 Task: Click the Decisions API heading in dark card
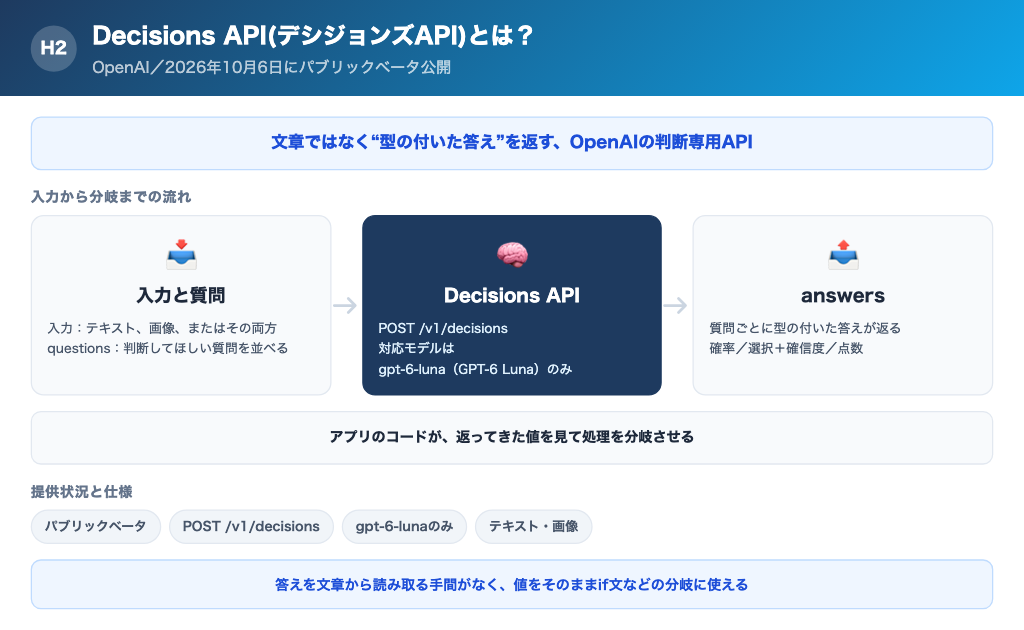coord(512,295)
